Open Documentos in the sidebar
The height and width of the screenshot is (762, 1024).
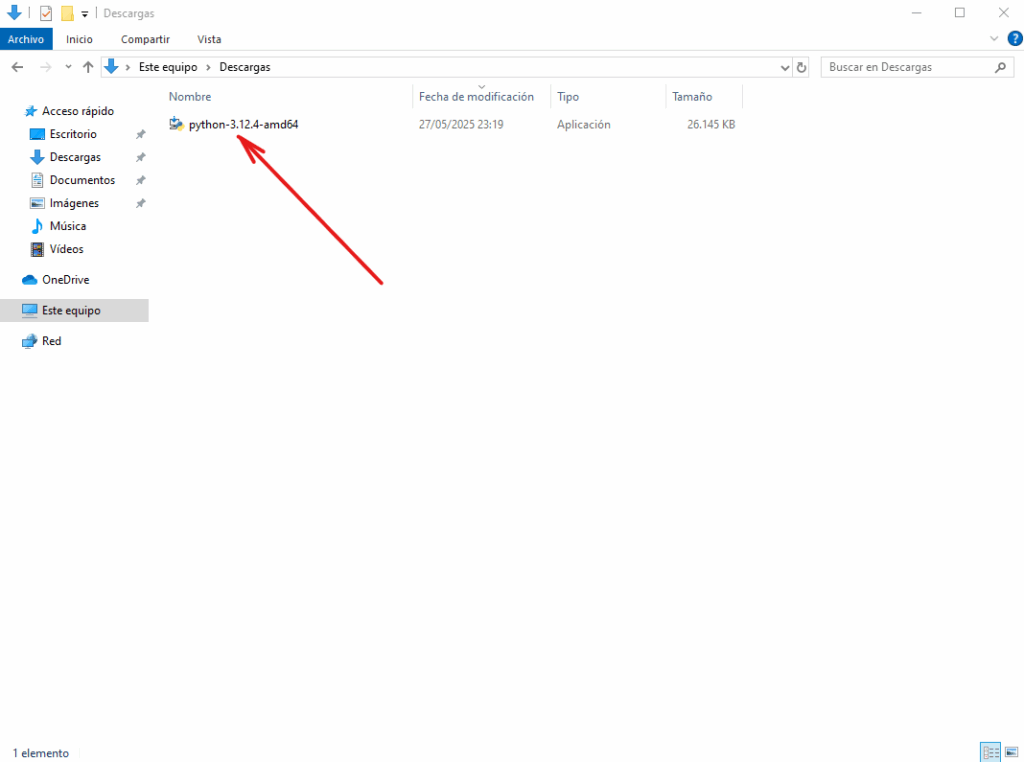(82, 180)
